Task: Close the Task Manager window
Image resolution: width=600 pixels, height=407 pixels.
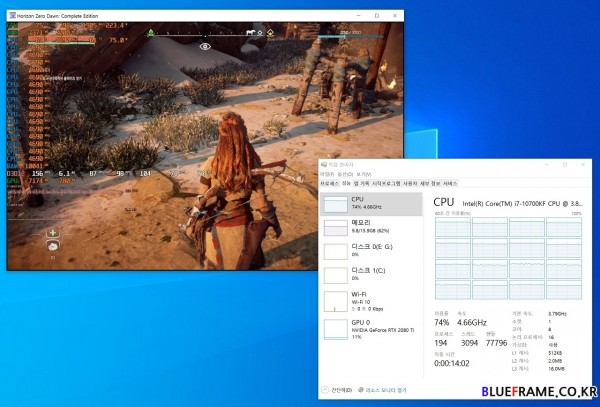Action: click(x=583, y=164)
